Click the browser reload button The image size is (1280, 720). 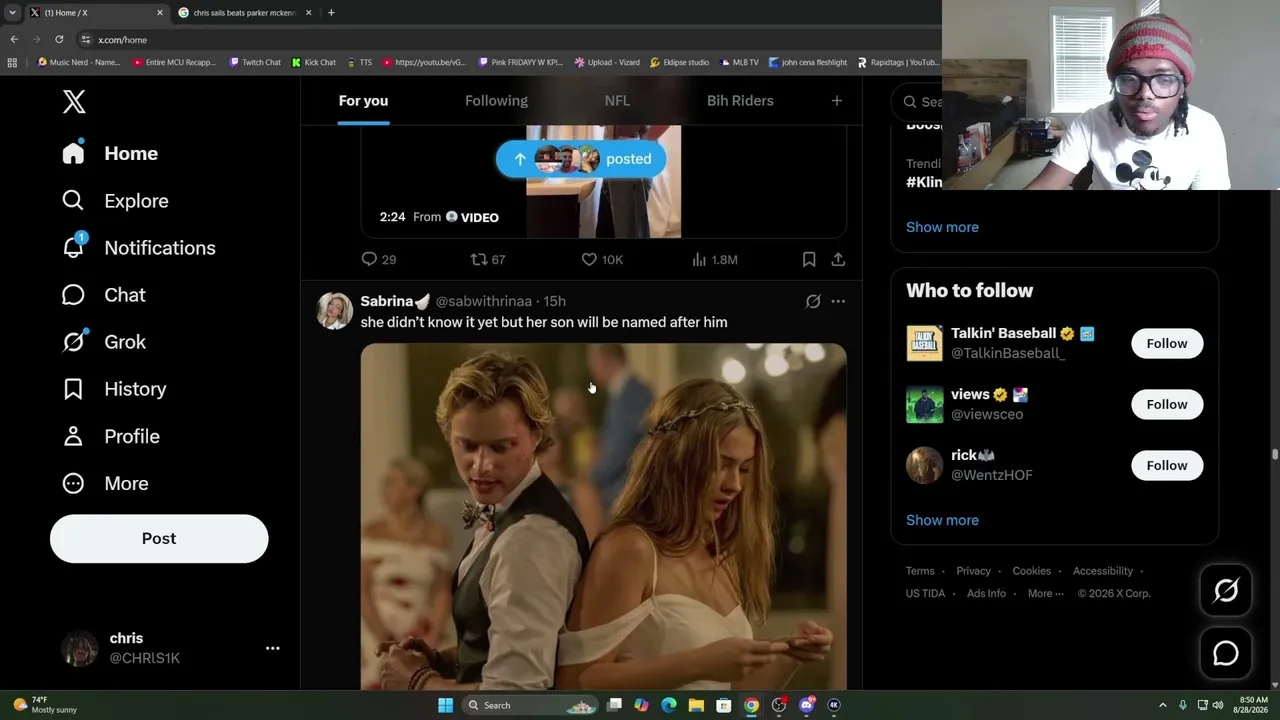coord(59,39)
